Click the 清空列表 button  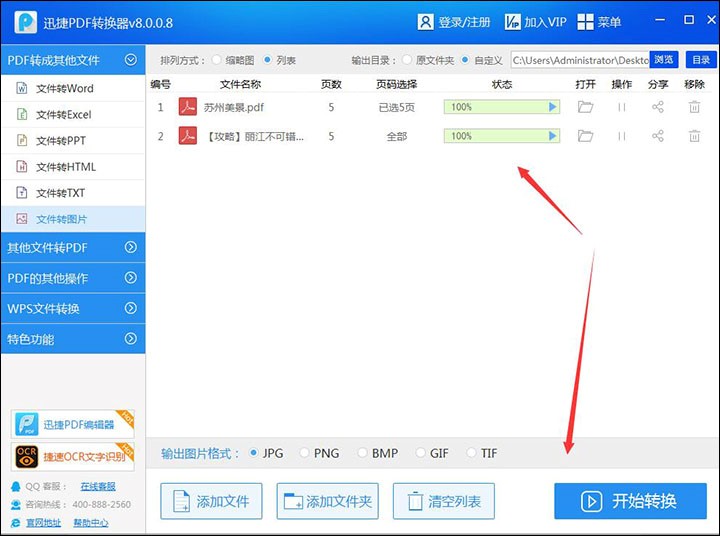(x=444, y=501)
